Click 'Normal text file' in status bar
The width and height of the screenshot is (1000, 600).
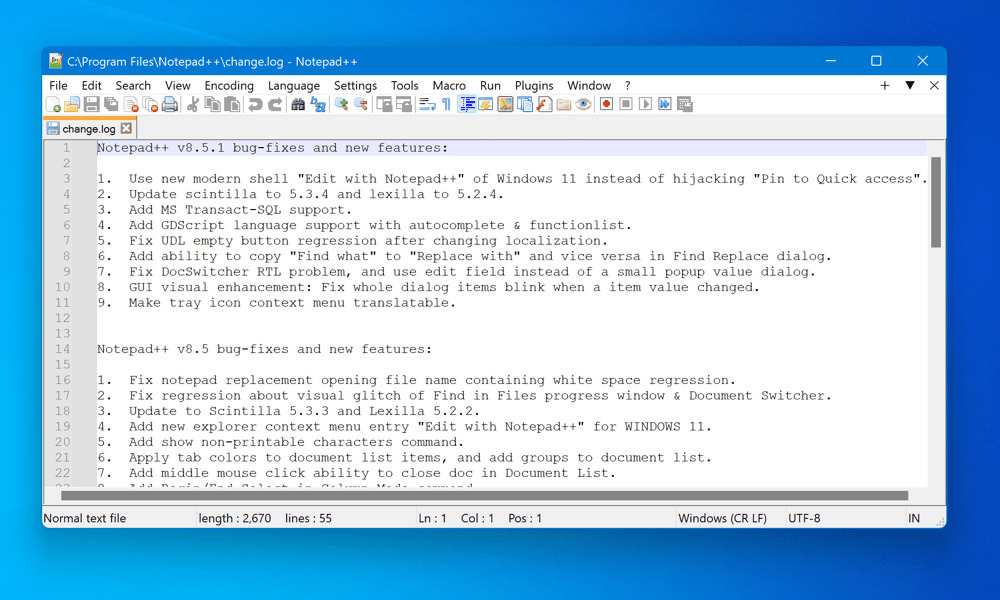(85, 518)
